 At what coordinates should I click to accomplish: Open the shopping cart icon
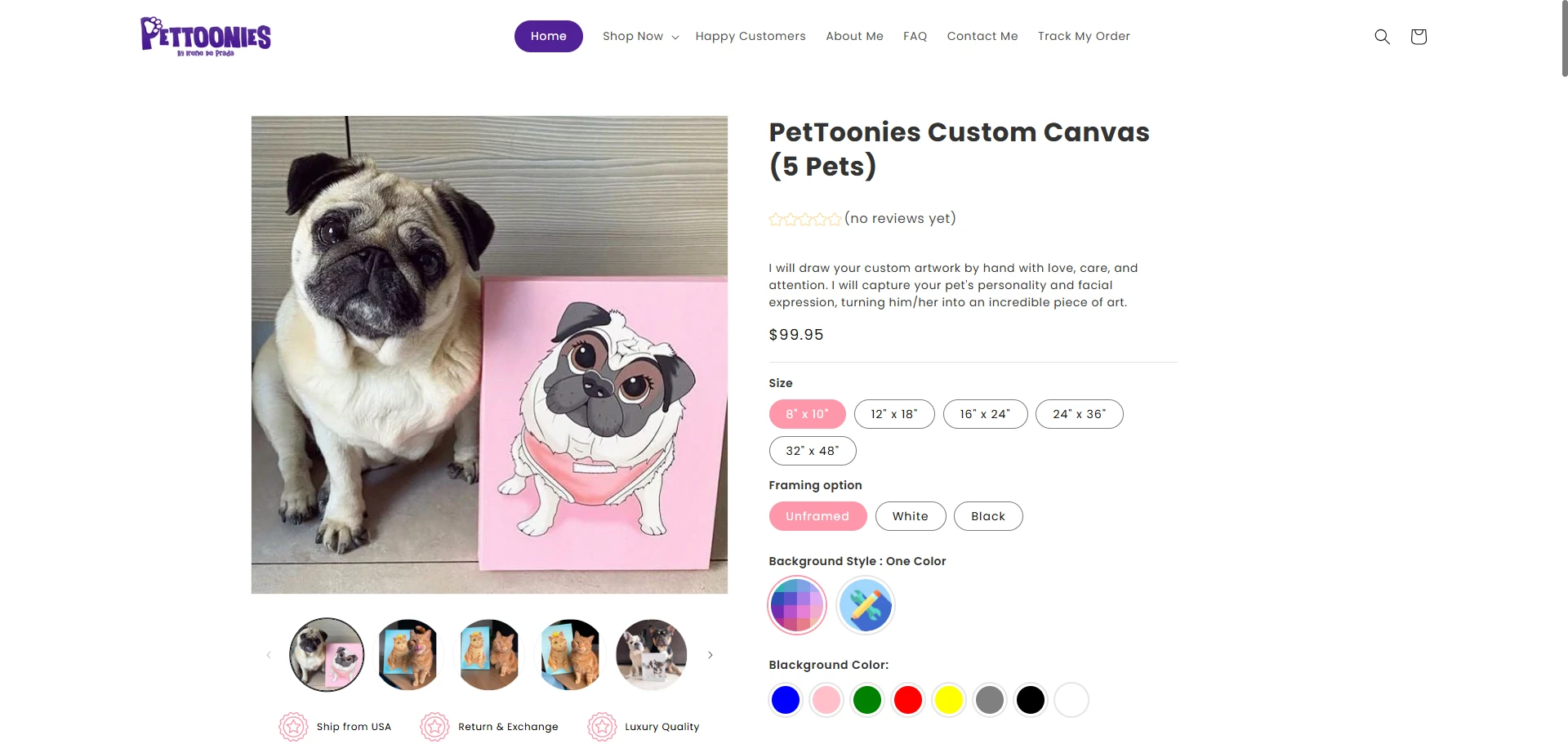pyautogui.click(x=1419, y=36)
